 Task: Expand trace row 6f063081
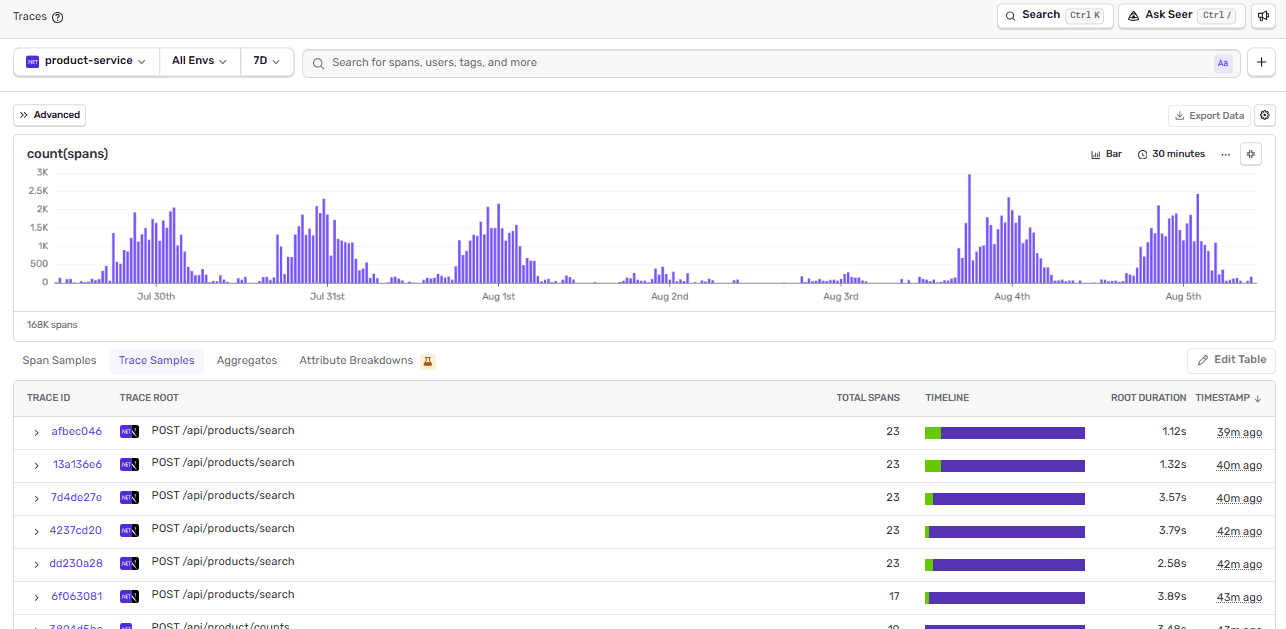(x=36, y=598)
